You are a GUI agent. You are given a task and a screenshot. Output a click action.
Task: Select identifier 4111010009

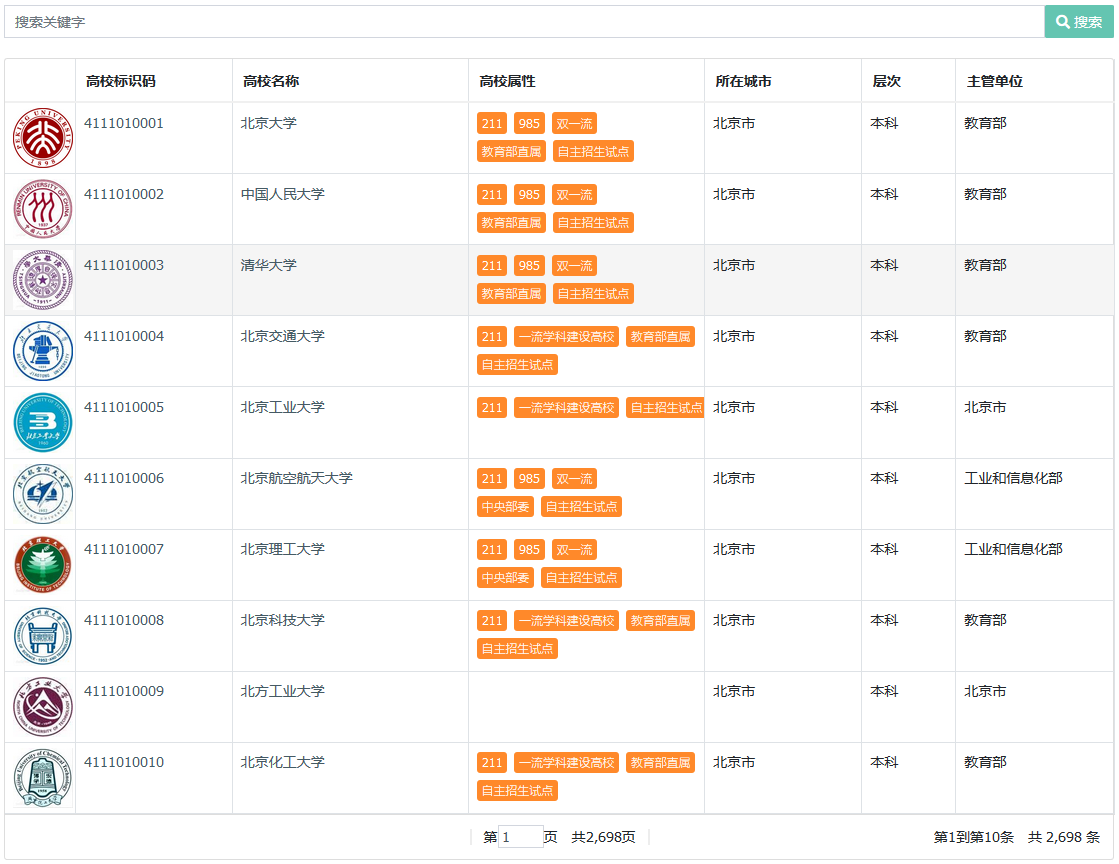[x=124, y=691]
